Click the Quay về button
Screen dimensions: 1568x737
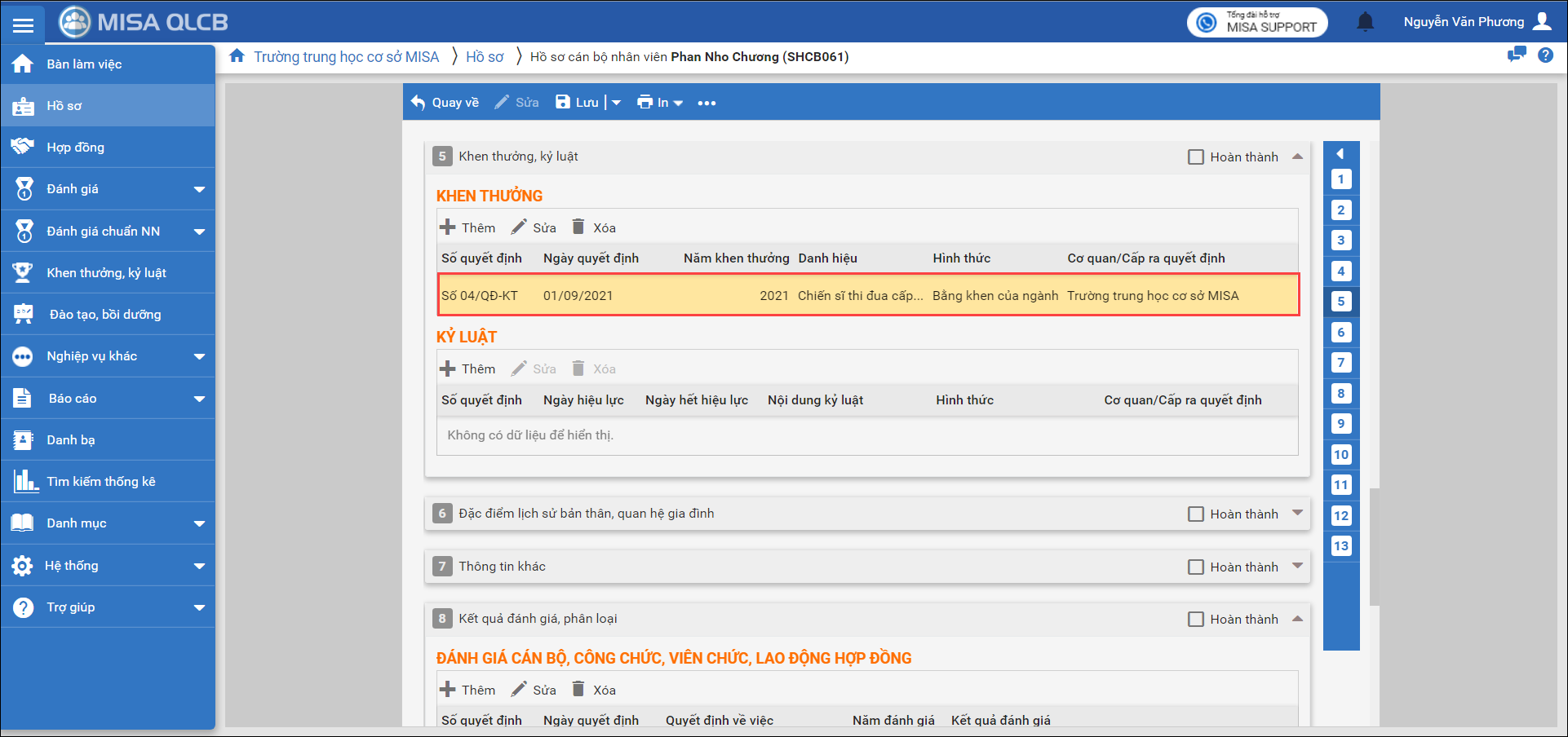pyautogui.click(x=445, y=103)
